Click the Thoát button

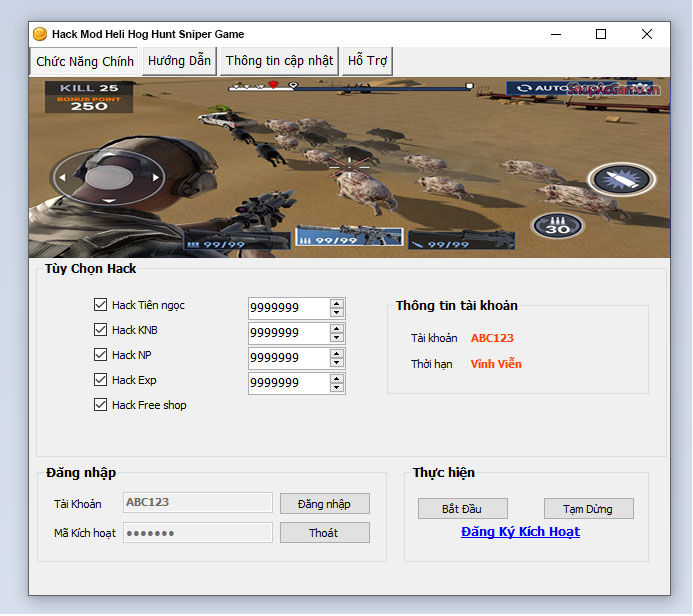tap(325, 533)
